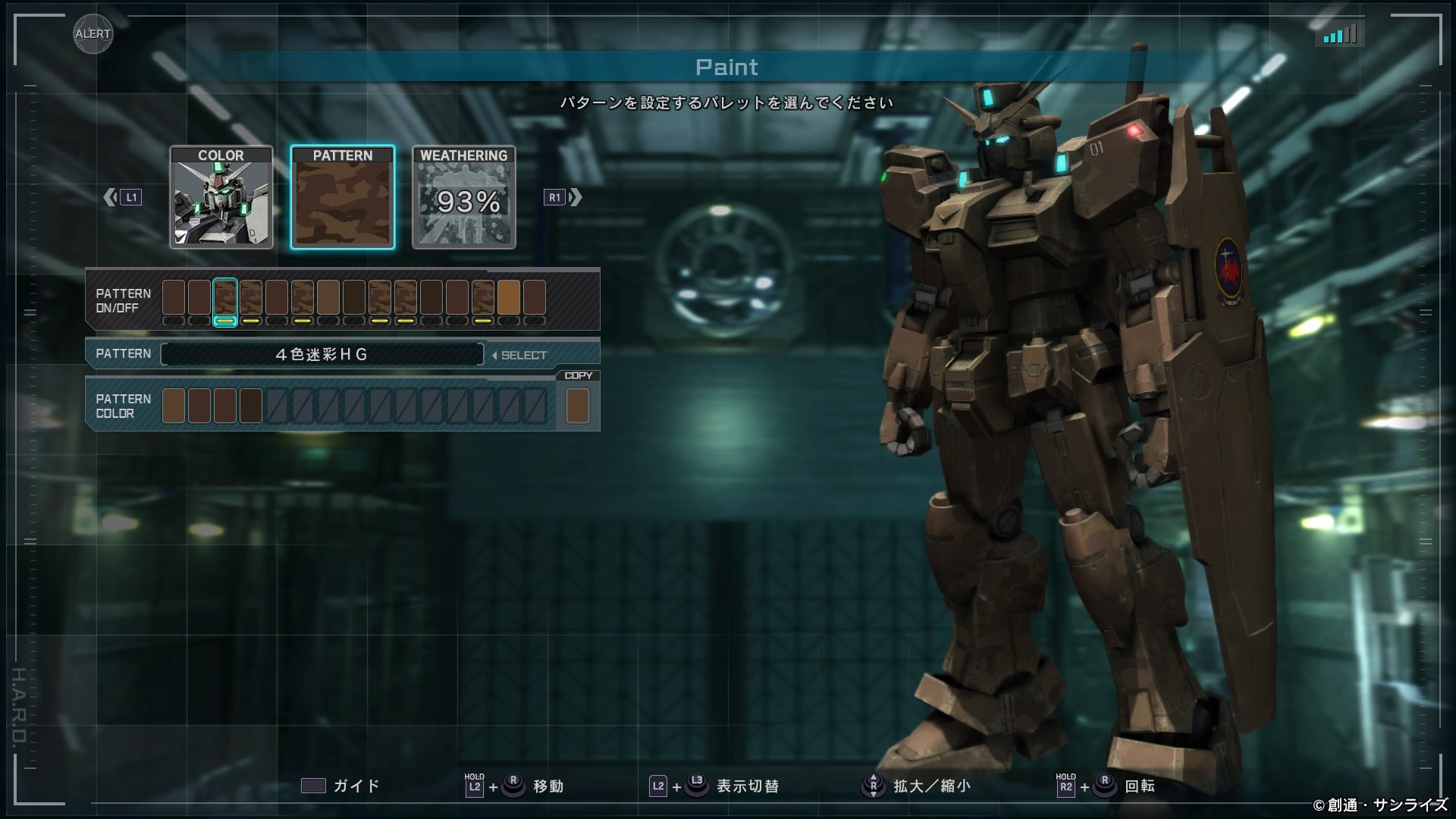Click the R stick icon beside 回転
Image resolution: width=1456 pixels, height=819 pixels.
[x=1105, y=786]
